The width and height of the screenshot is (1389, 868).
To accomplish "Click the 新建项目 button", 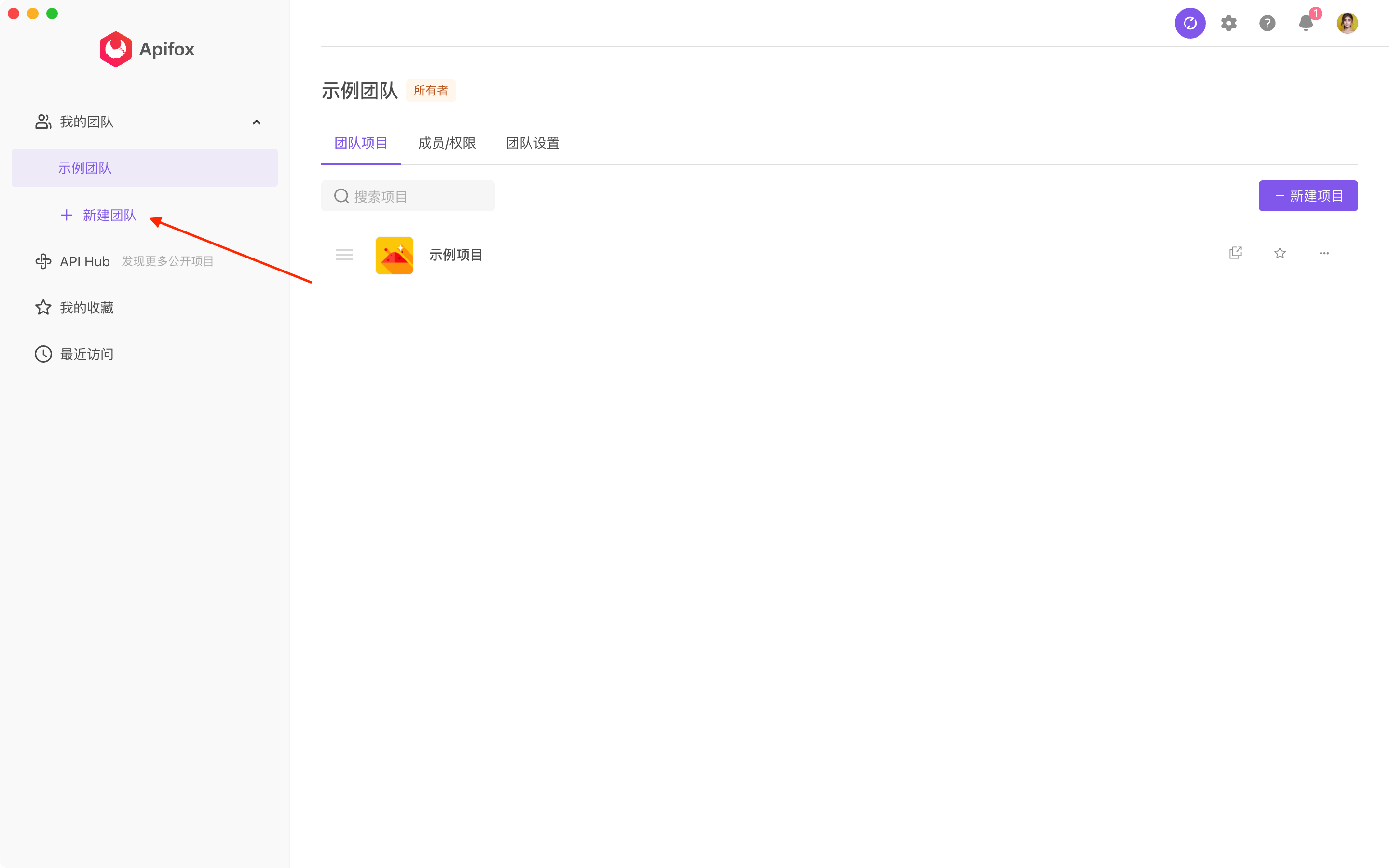I will click(x=1307, y=196).
